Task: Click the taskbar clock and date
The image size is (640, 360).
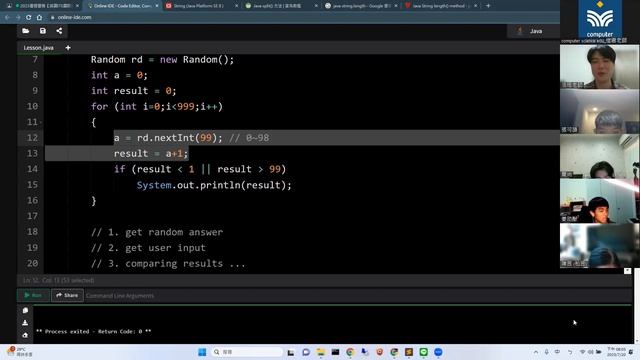Action: [x=616, y=352]
